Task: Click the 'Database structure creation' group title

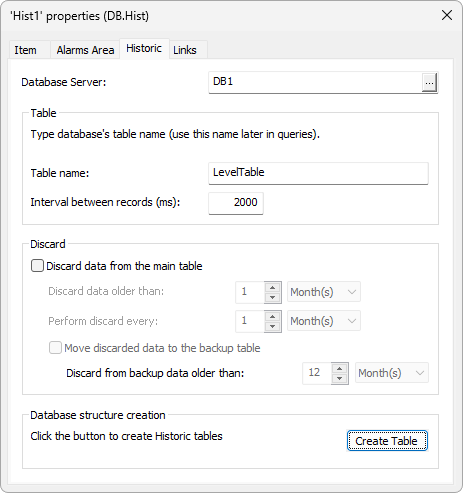Action: (x=98, y=415)
